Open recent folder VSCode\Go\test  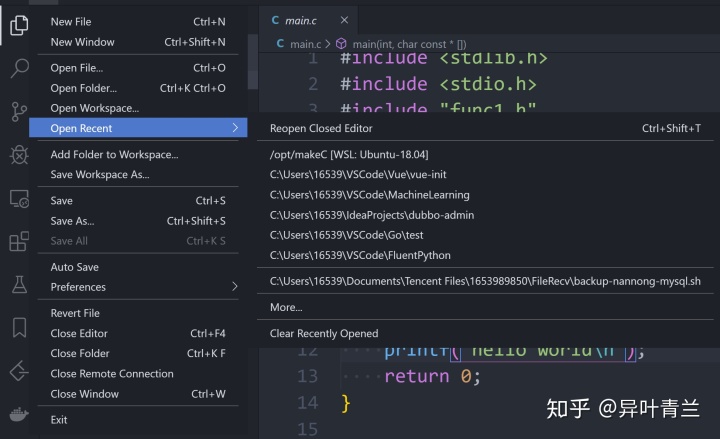[485, 235]
